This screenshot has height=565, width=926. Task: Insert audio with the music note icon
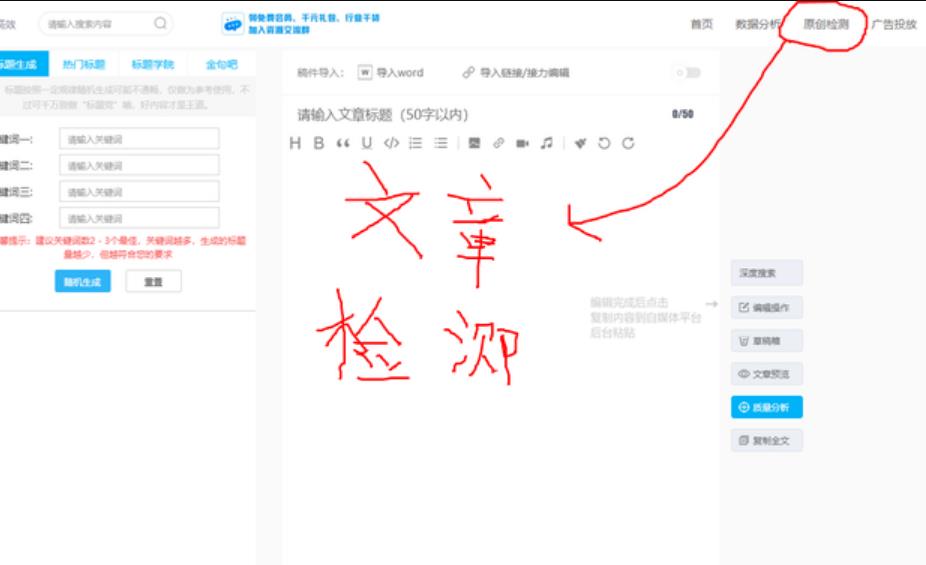(547, 143)
